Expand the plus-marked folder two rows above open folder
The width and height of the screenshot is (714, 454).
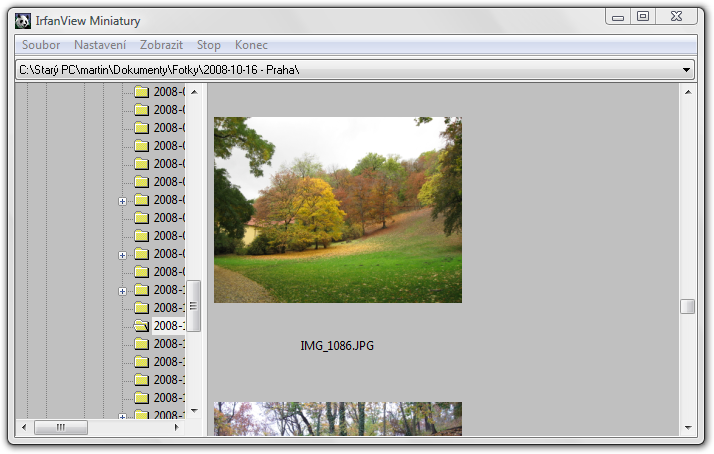pyautogui.click(x=122, y=291)
